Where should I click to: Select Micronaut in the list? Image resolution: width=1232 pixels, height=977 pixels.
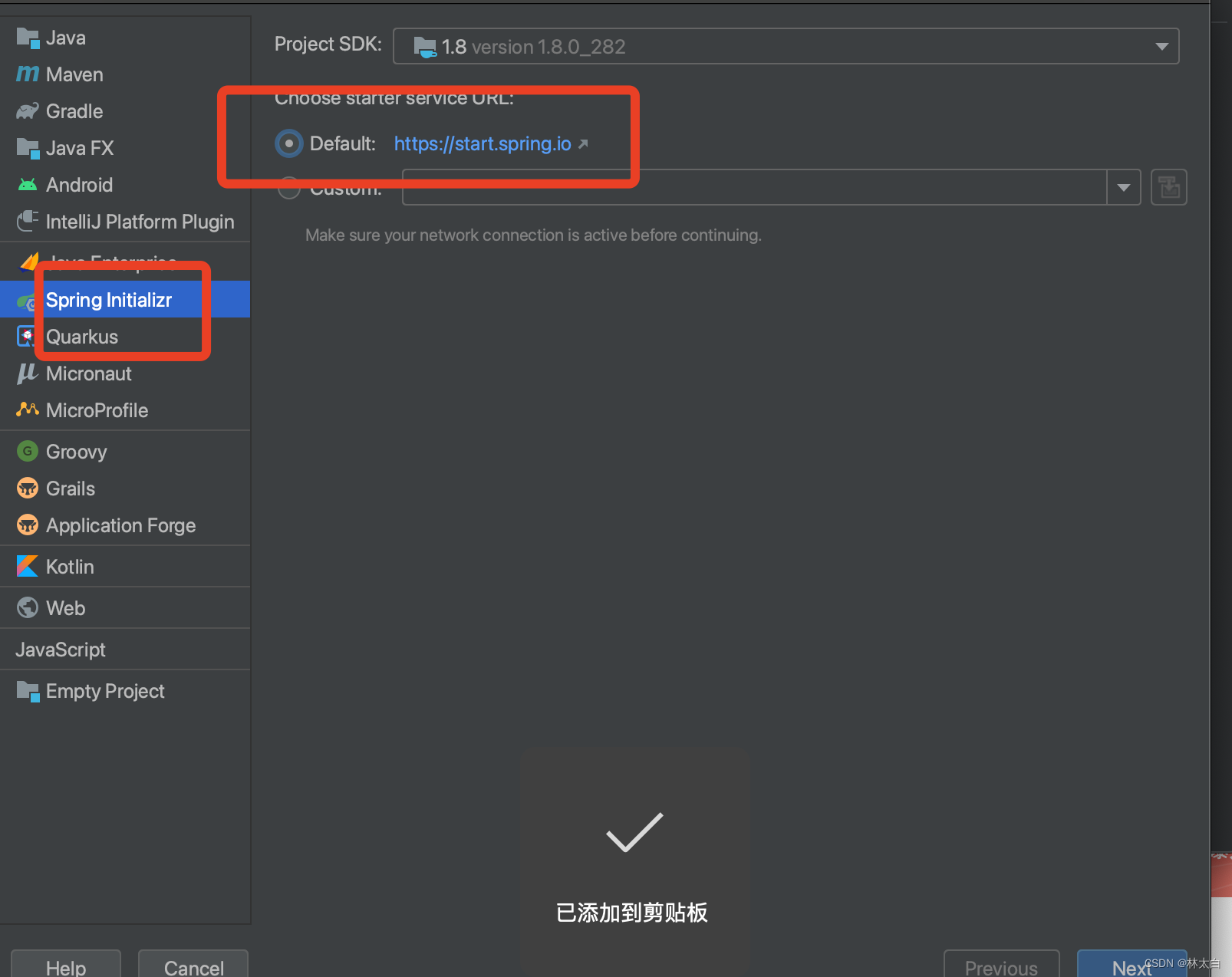pos(125,373)
